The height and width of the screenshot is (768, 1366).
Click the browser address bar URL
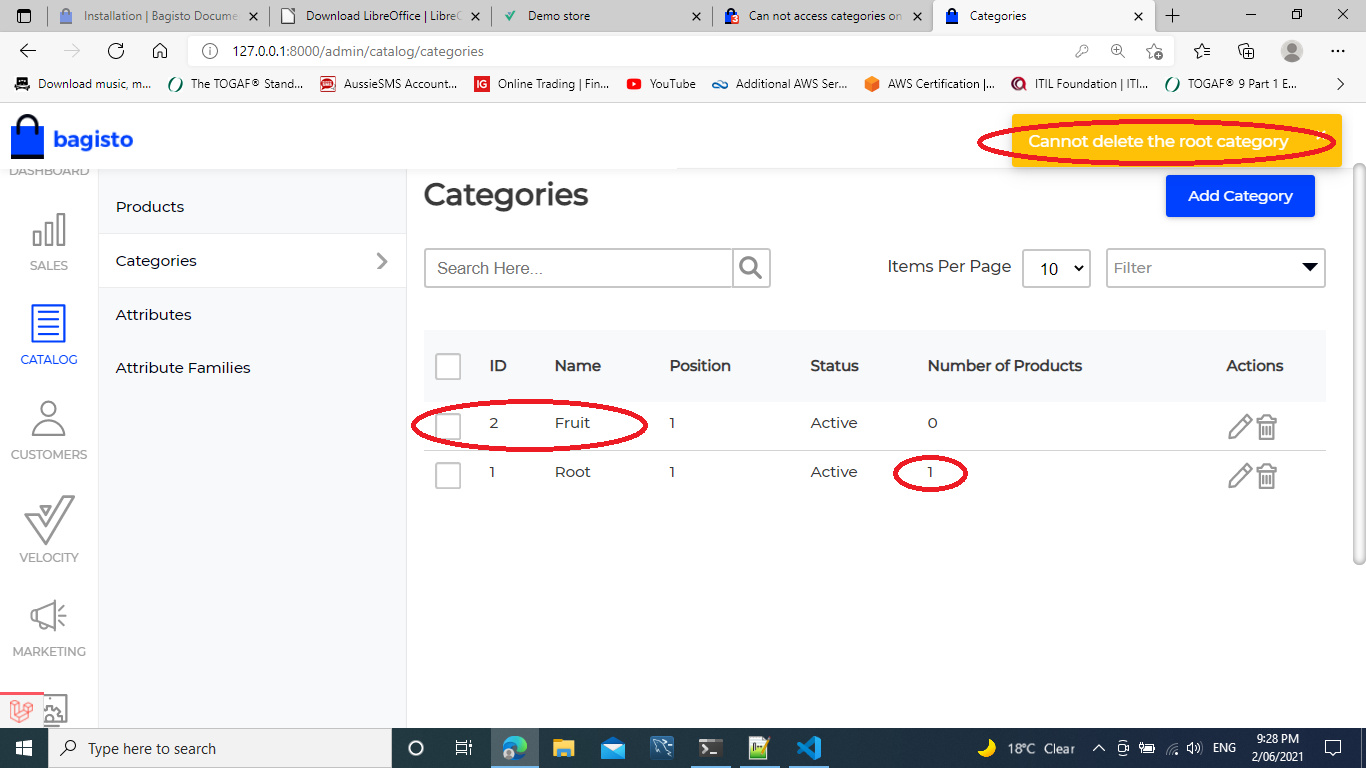tap(358, 51)
